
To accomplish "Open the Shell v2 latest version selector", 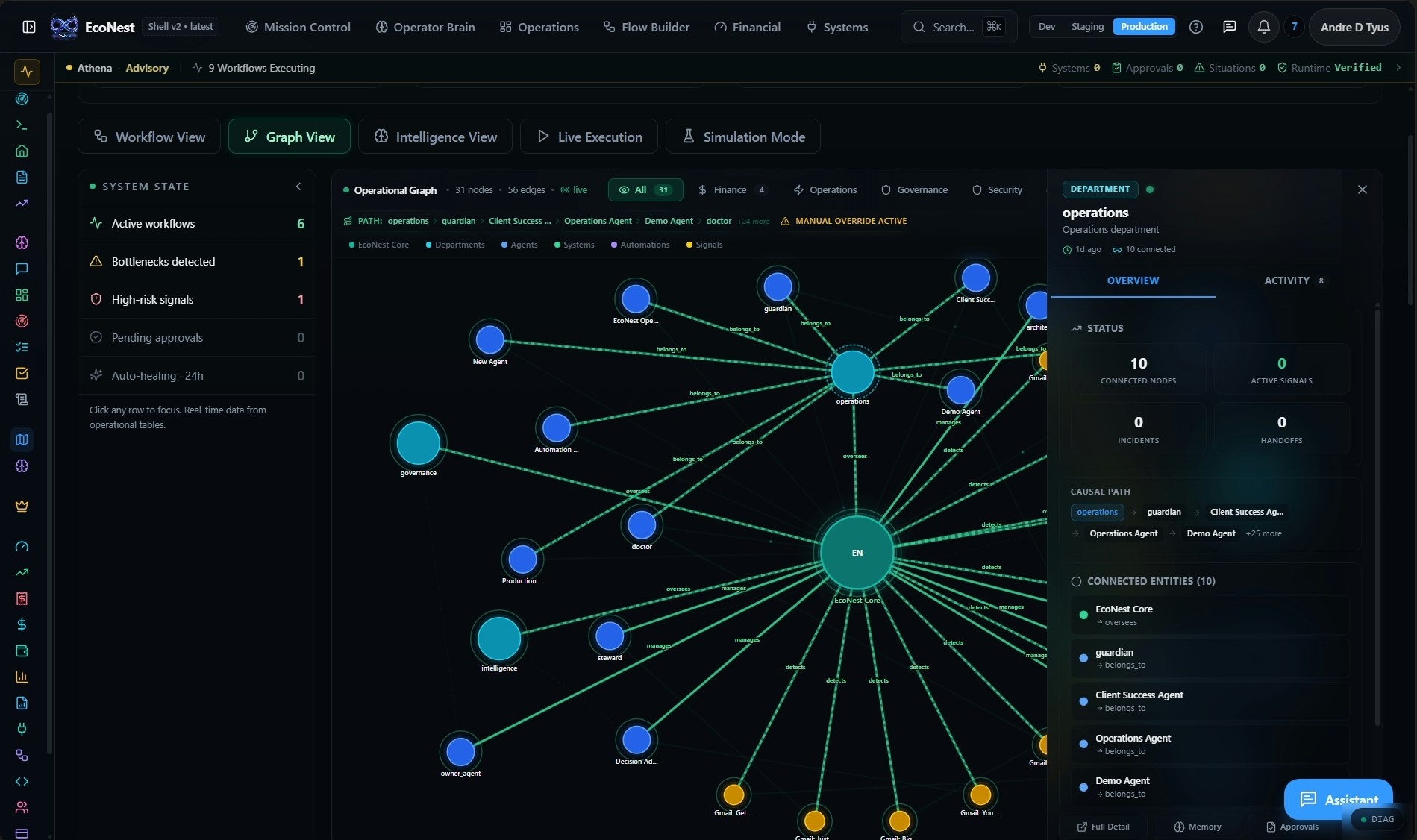I will [180, 27].
